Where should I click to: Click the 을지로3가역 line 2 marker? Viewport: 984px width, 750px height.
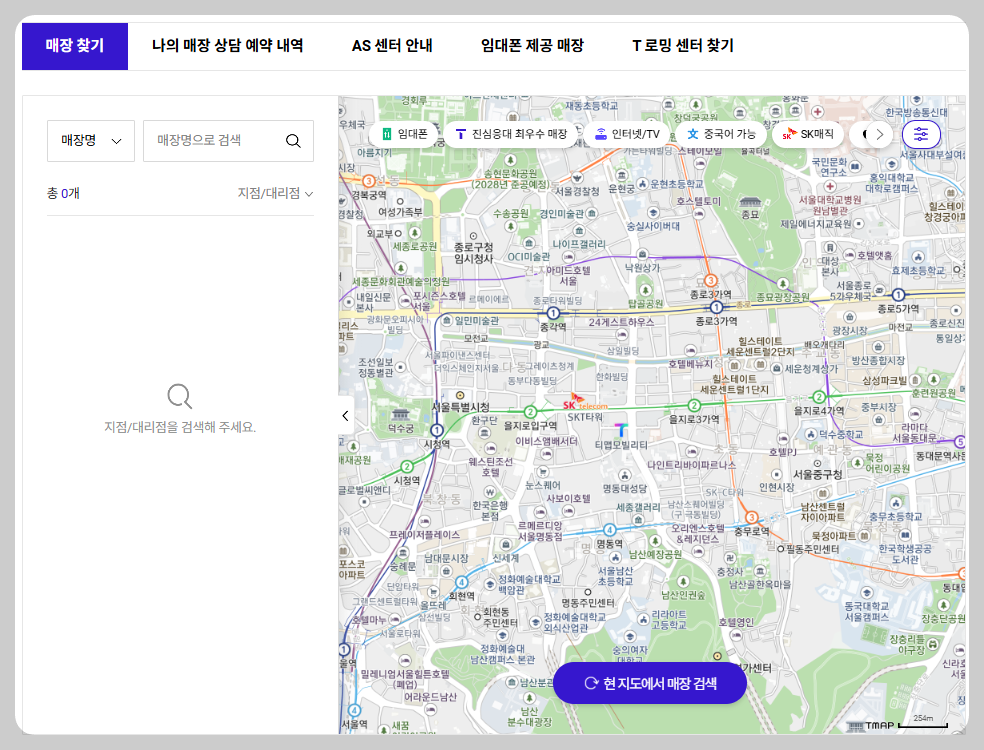click(694, 405)
